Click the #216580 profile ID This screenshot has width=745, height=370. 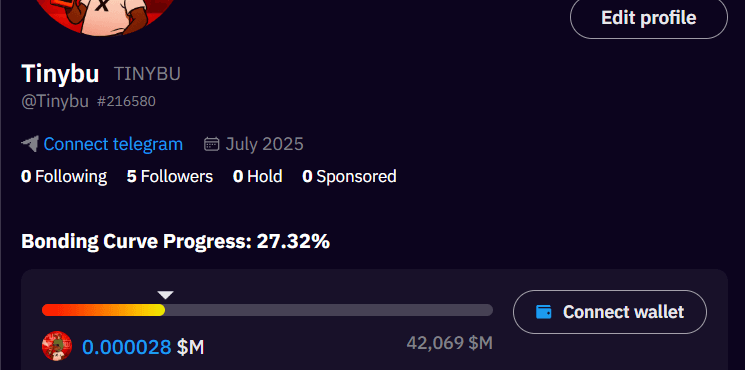tap(126, 102)
